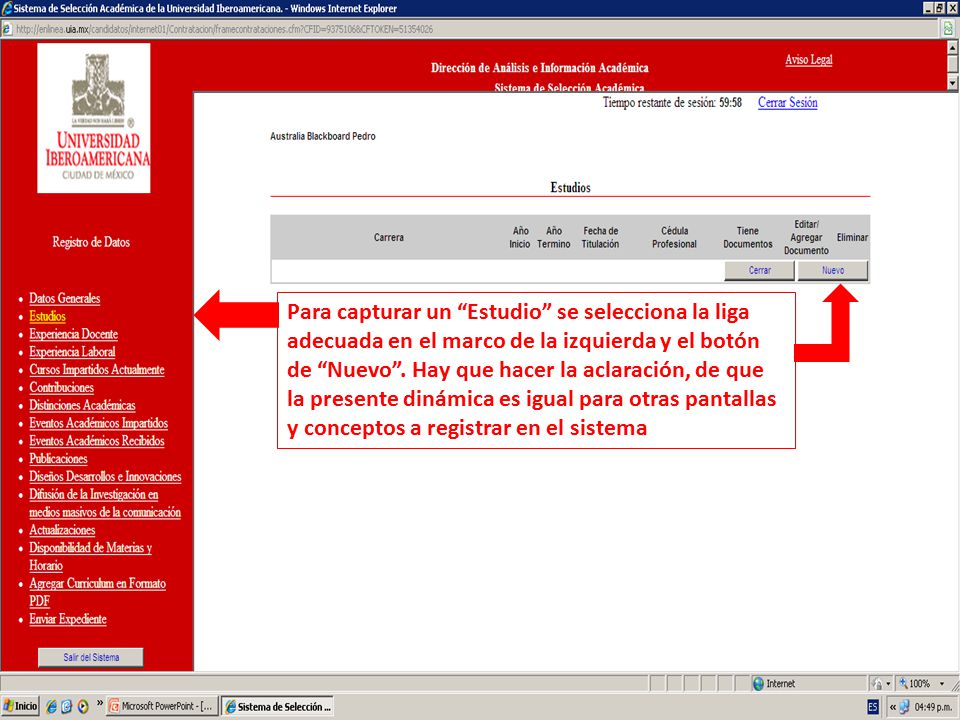
Task: Click the Carrera column header
Action: 389,237
